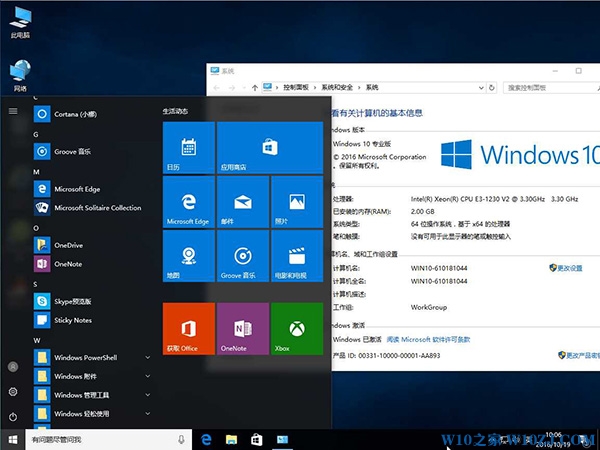Click letter header S in app list
The height and width of the screenshot is (450, 600).
point(35,284)
